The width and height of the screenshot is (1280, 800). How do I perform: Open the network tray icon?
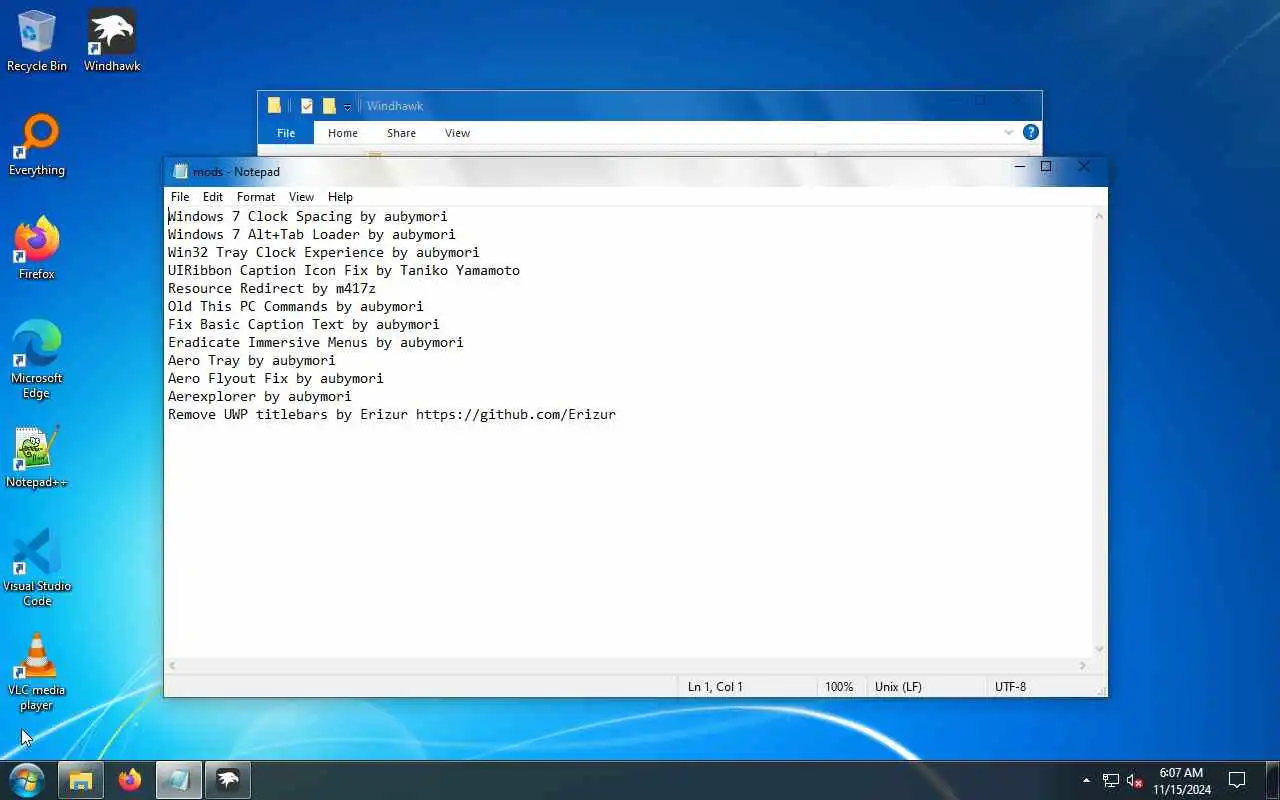coord(1111,780)
